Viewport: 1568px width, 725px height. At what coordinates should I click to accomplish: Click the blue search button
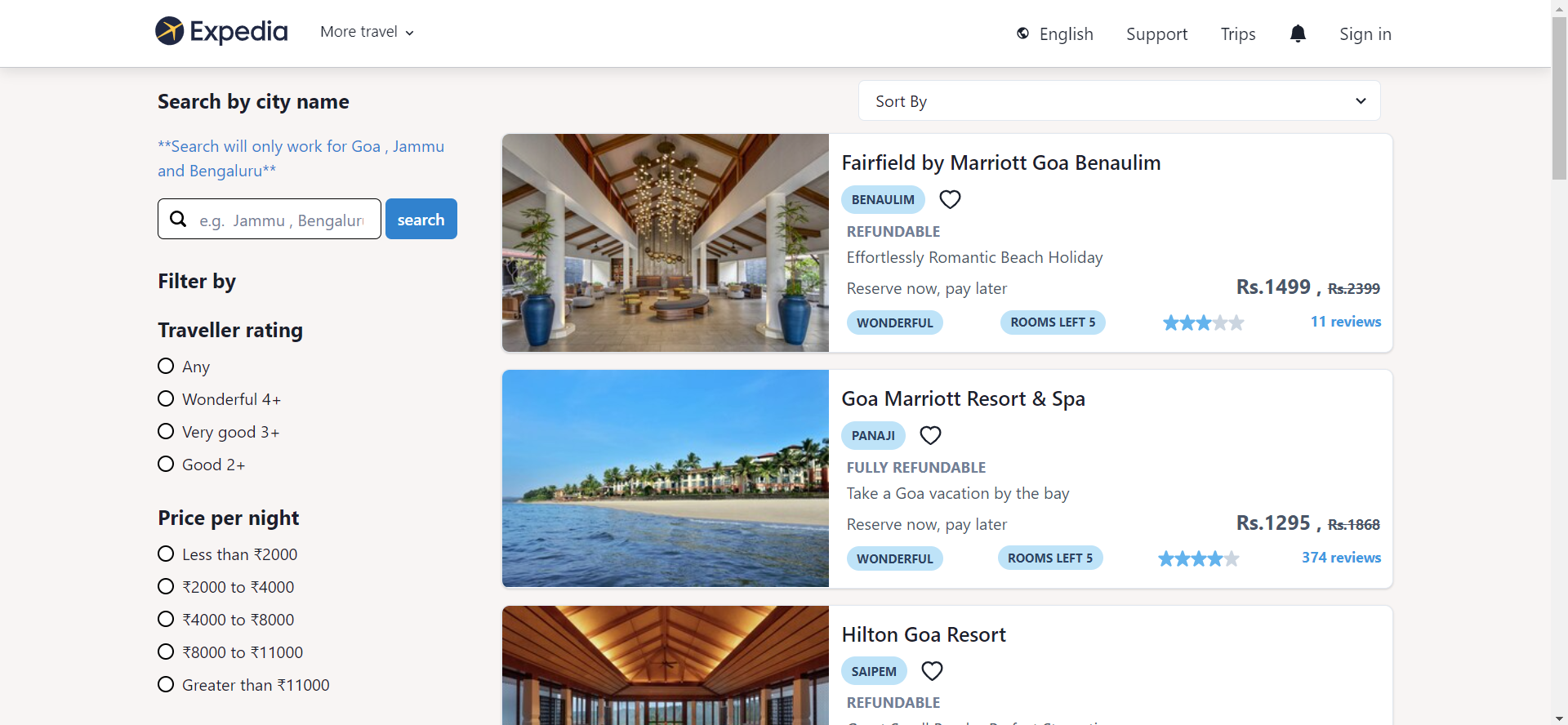click(x=421, y=219)
